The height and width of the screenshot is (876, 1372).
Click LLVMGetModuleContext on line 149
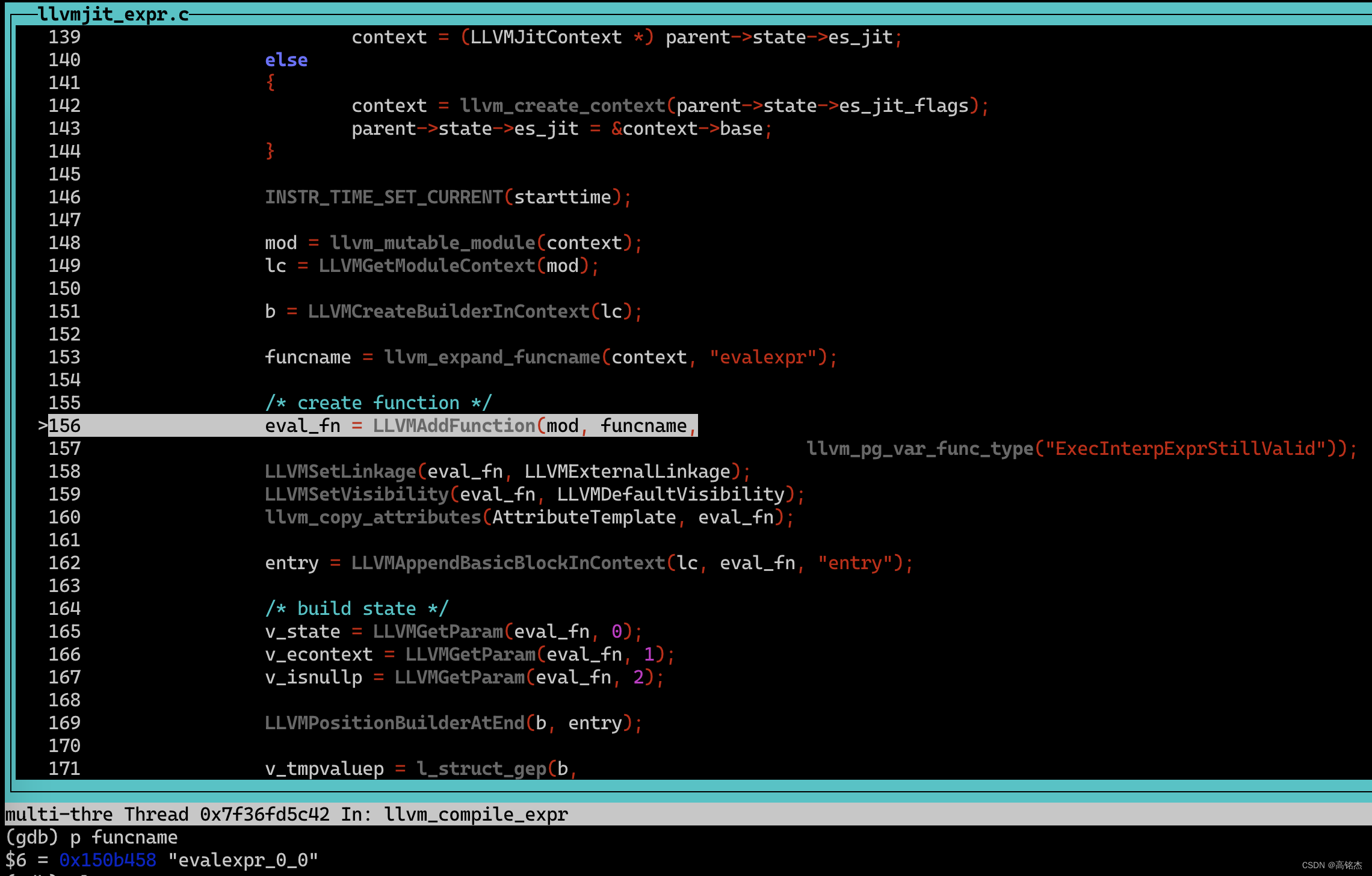pos(427,266)
